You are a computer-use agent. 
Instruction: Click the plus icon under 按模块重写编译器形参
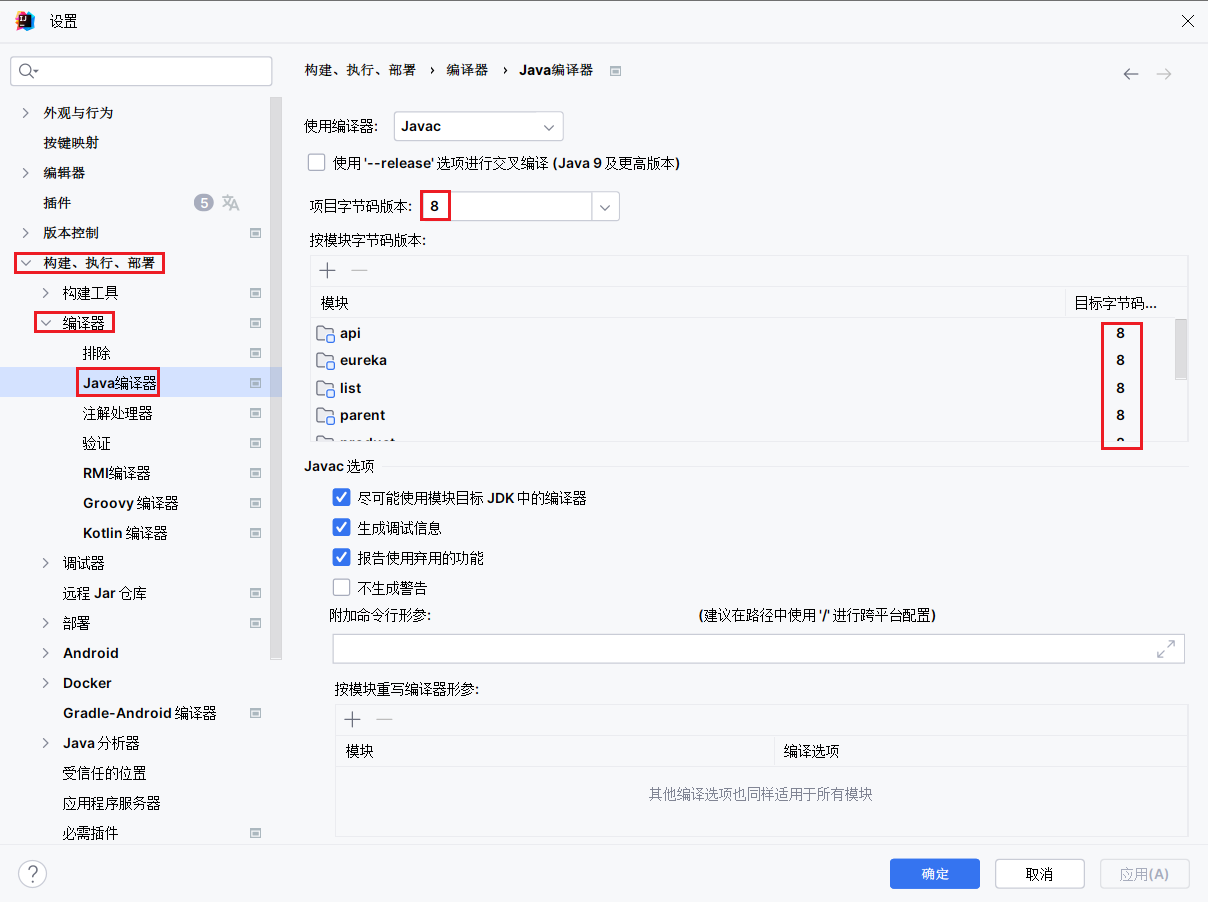pos(352,719)
